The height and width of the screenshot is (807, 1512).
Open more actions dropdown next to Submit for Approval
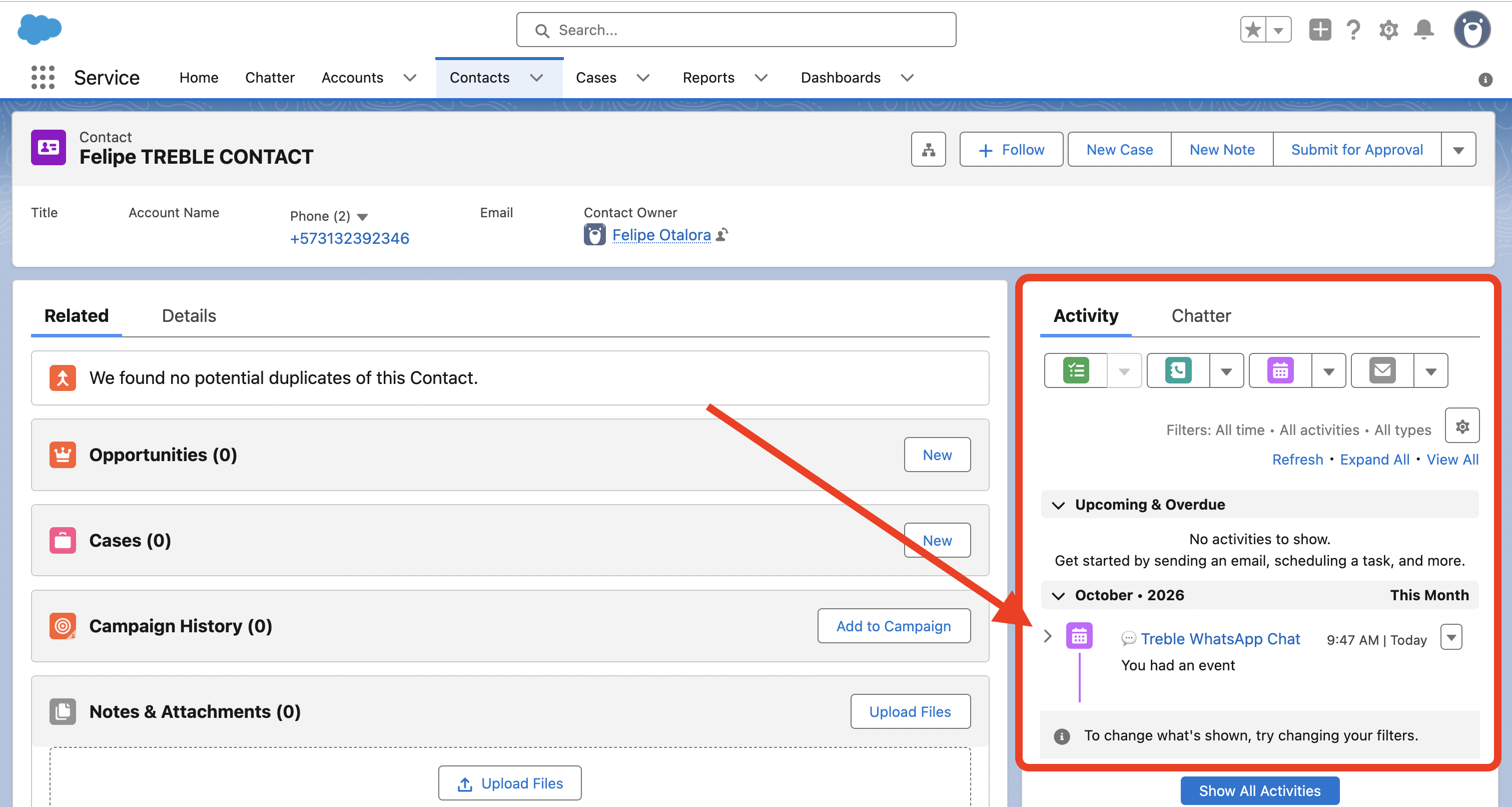pyautogui.click(x=1458, y=149)
